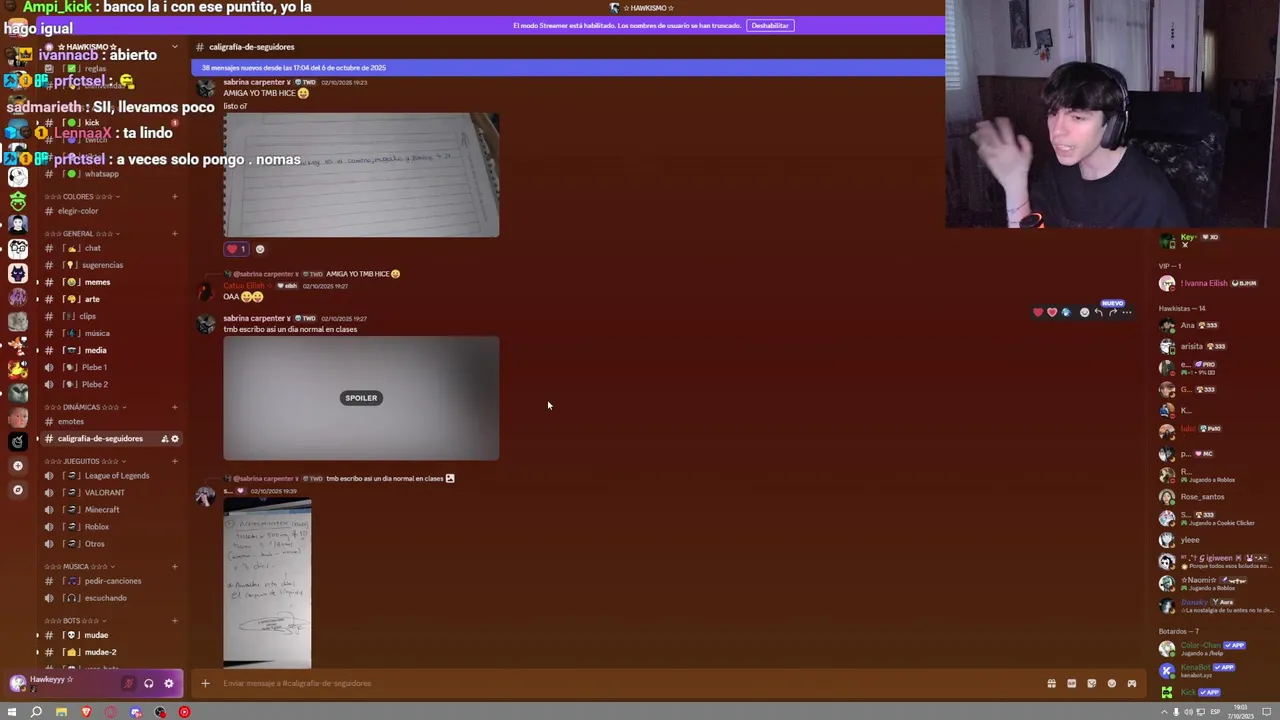Join the VALORANT voice channel
Image resolution: width=1280 pixels, height=720 pixels.
110,493
